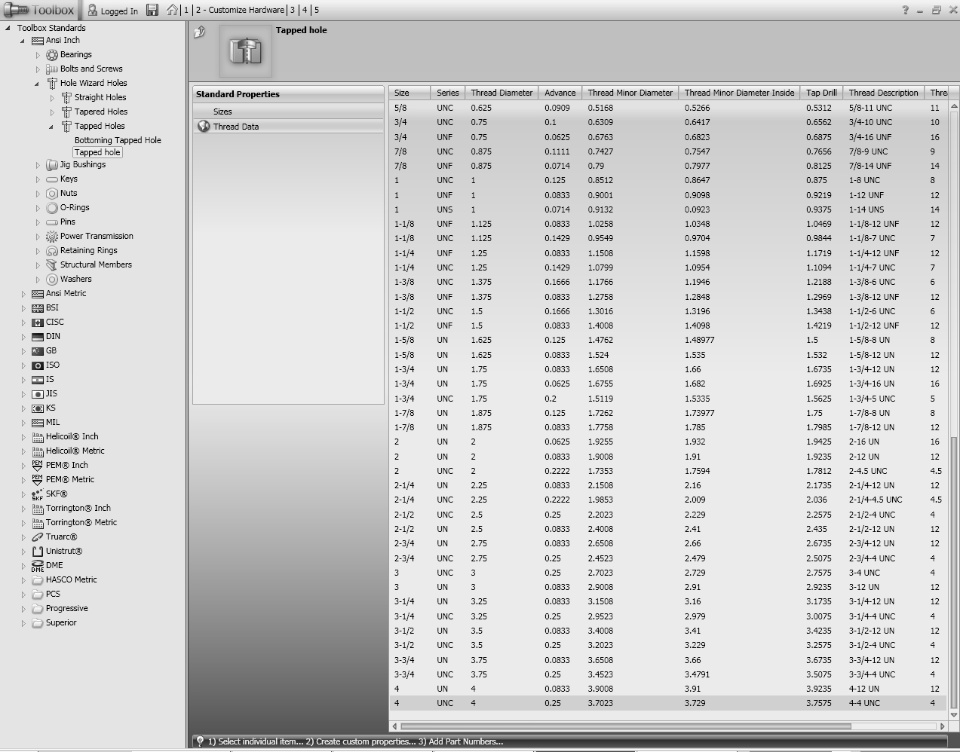Click the Jig Bushings icon
This screenshot has width=960, height=752.
pyautogui.click(x=52, y=165)
